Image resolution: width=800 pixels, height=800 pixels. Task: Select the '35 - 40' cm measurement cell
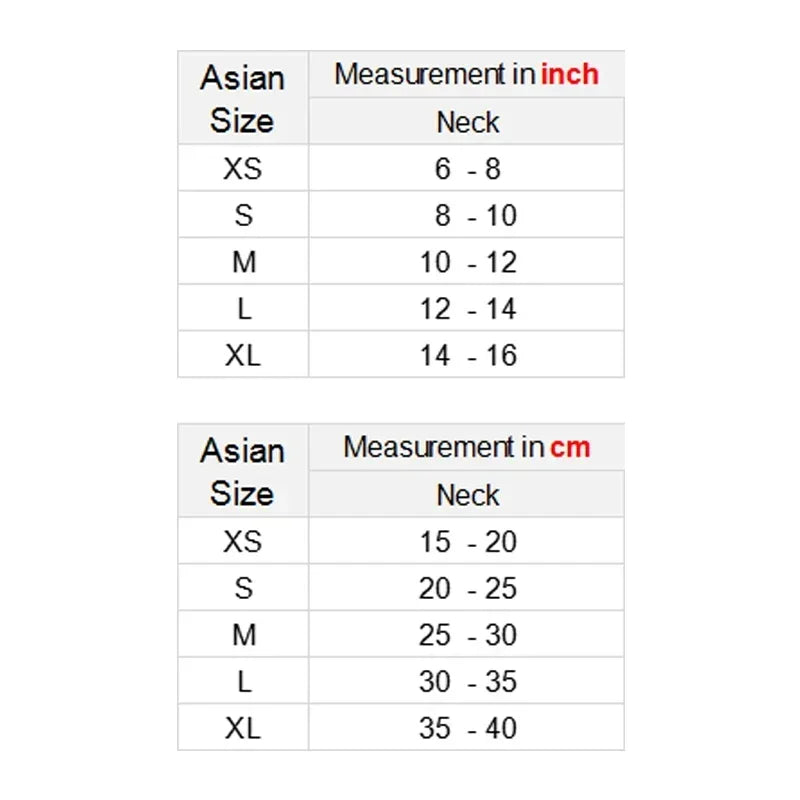467,727
